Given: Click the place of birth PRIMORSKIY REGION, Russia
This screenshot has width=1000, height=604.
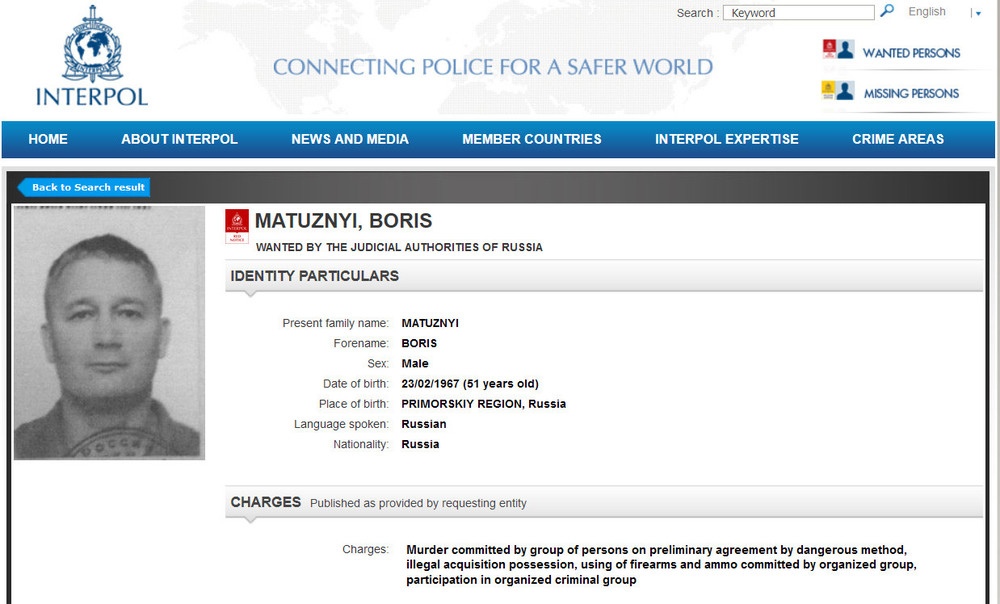Looking at the screenshot, I should pyautogui.click(x=483, y=404).
